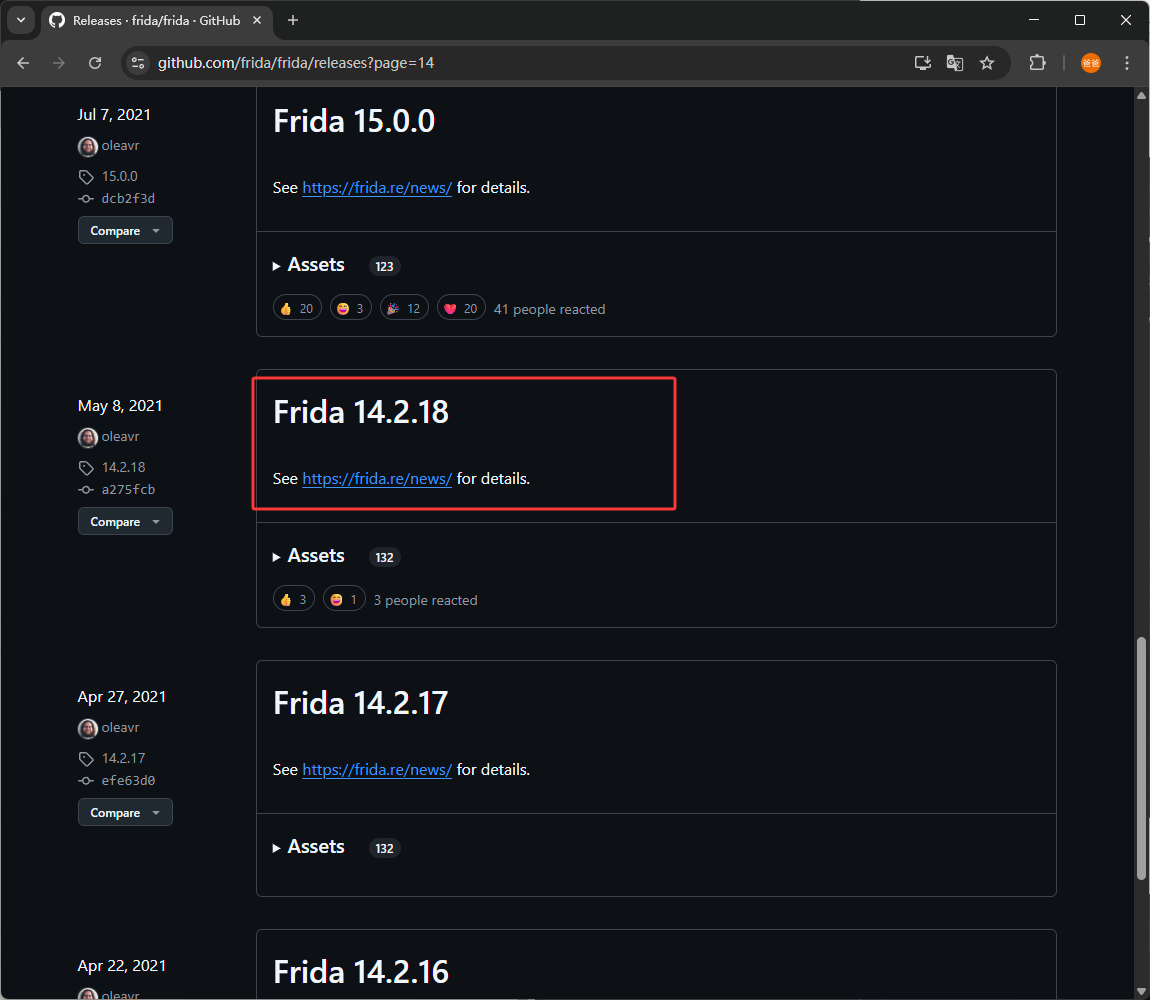Open Compare dropdown for 15.0.0
Image resolution: width=1150 pixels, height=1000 pixels.
125,230
